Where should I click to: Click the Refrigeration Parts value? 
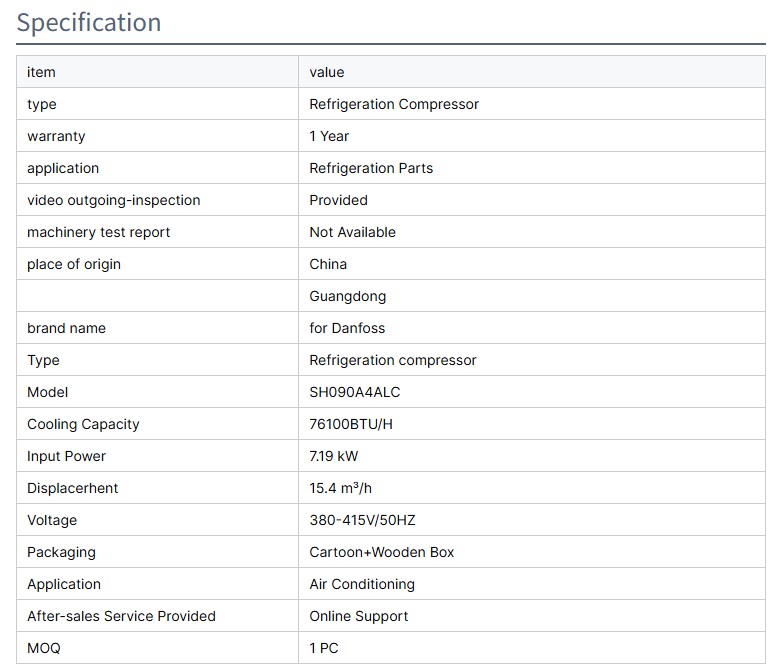click(x=370, y=168)
